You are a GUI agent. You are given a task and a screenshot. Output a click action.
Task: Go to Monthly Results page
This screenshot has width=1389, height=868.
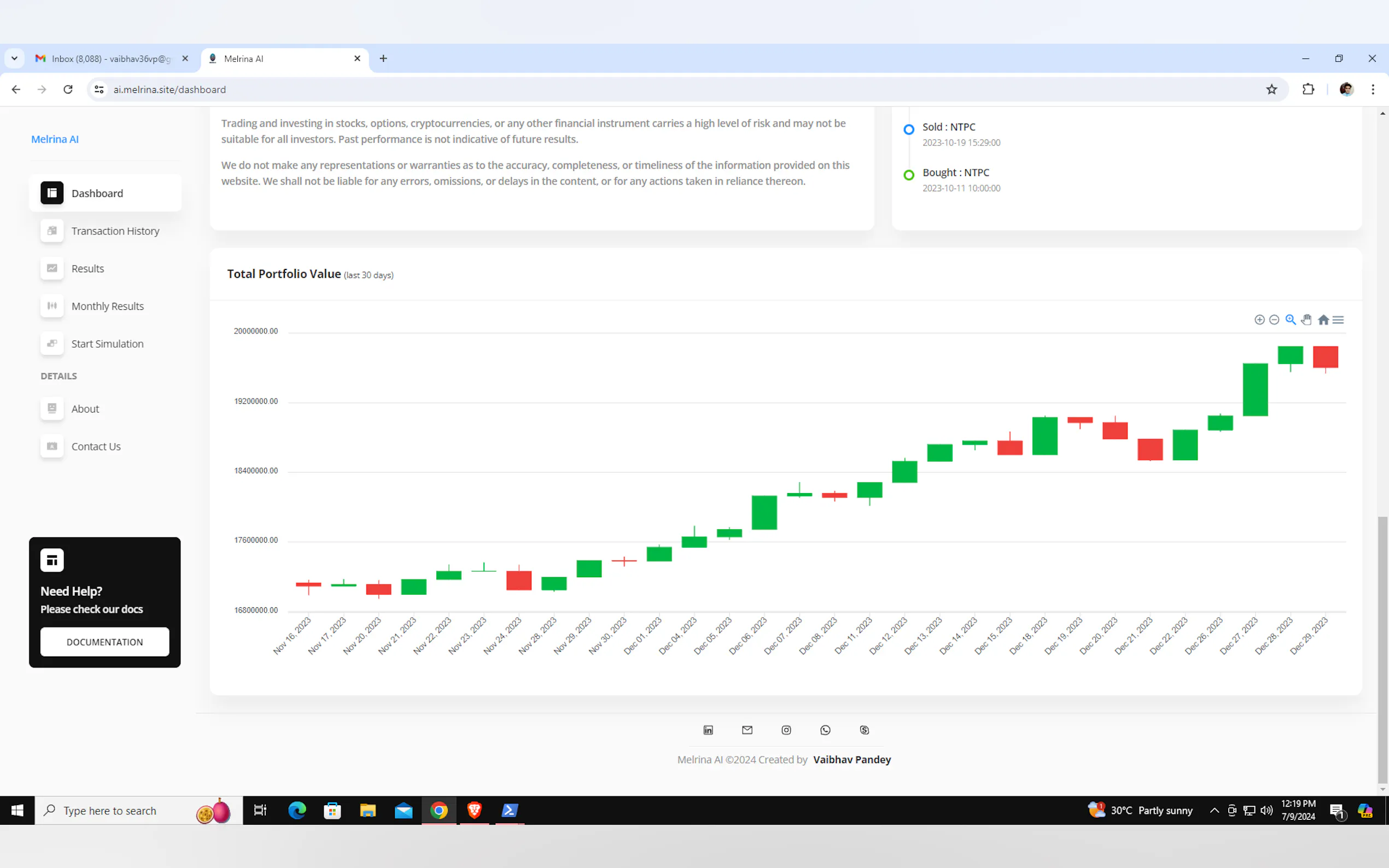click(107, 306)
